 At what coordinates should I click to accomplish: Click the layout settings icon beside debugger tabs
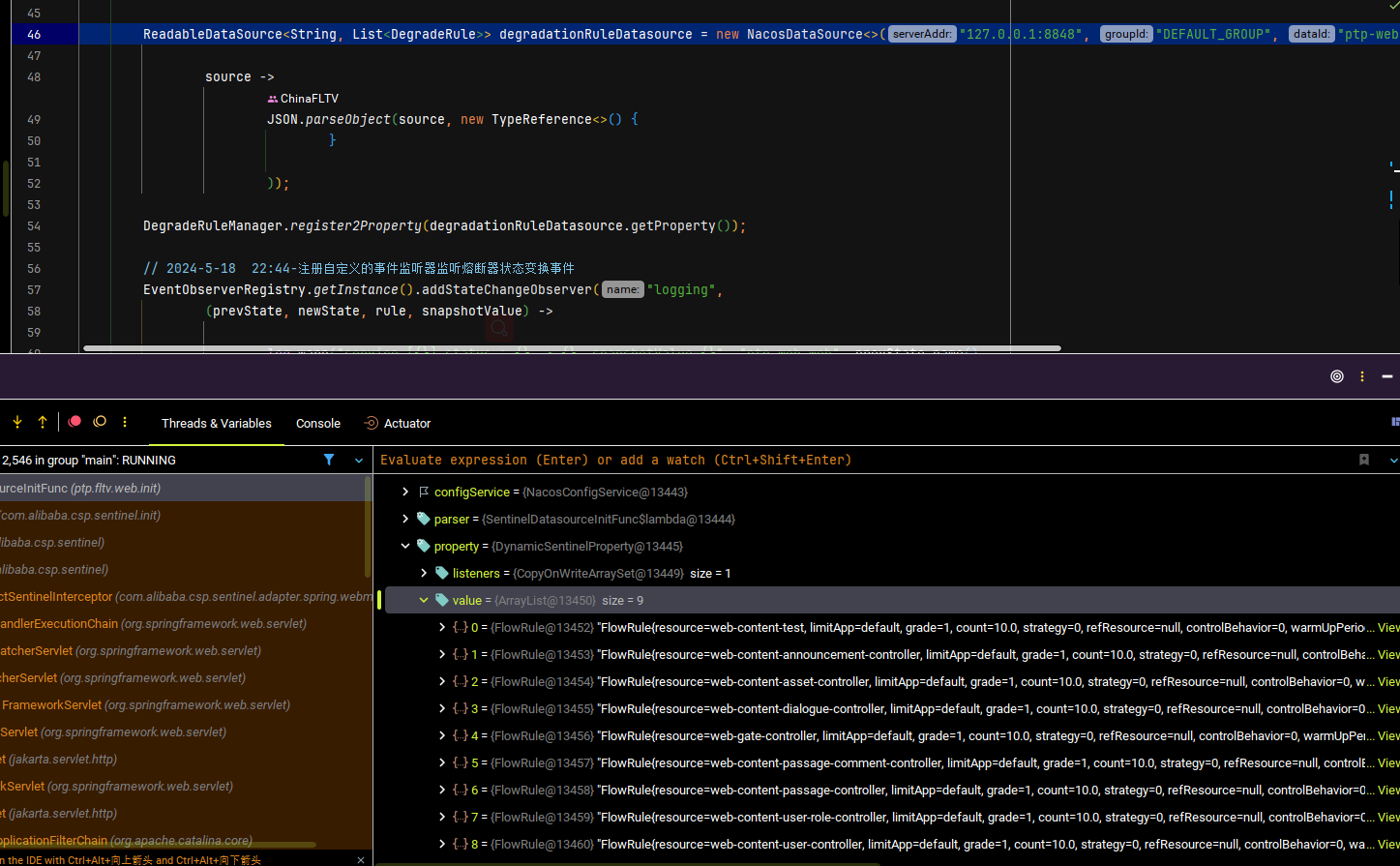[1394, 422]
